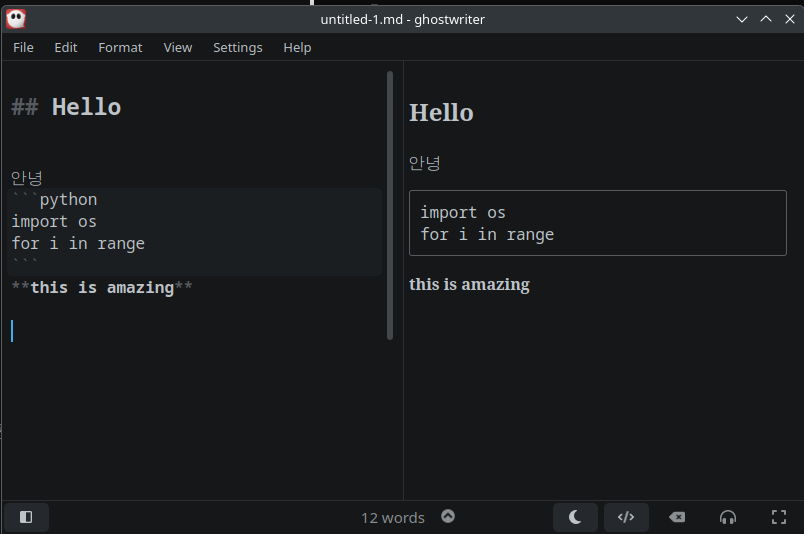Open the File menu
Viewport: 804px width, 534px height.
(x=23, y=48)
